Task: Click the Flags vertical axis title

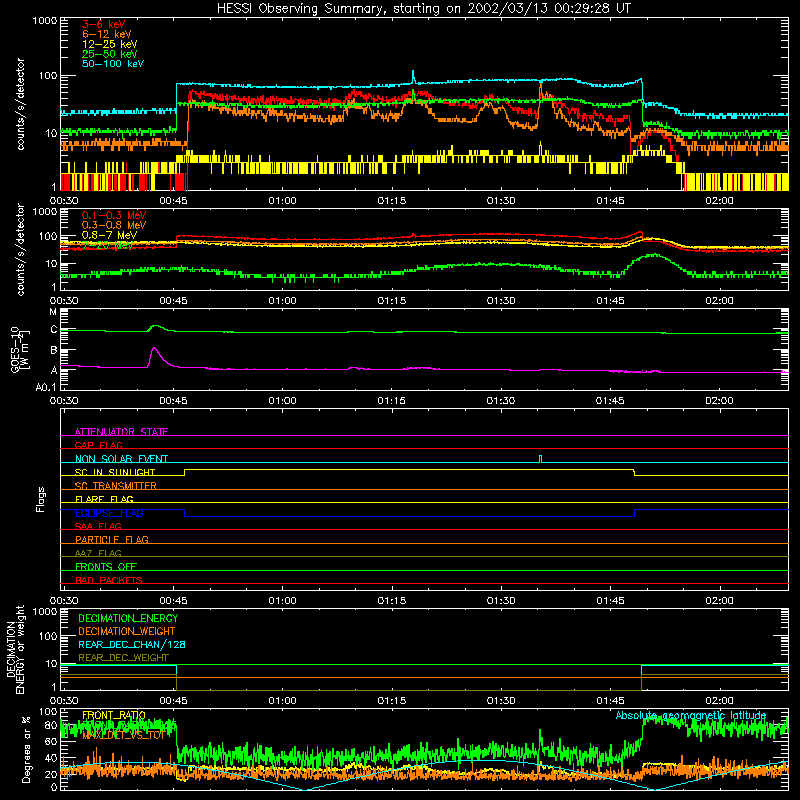Action: (x=41, y=499)
